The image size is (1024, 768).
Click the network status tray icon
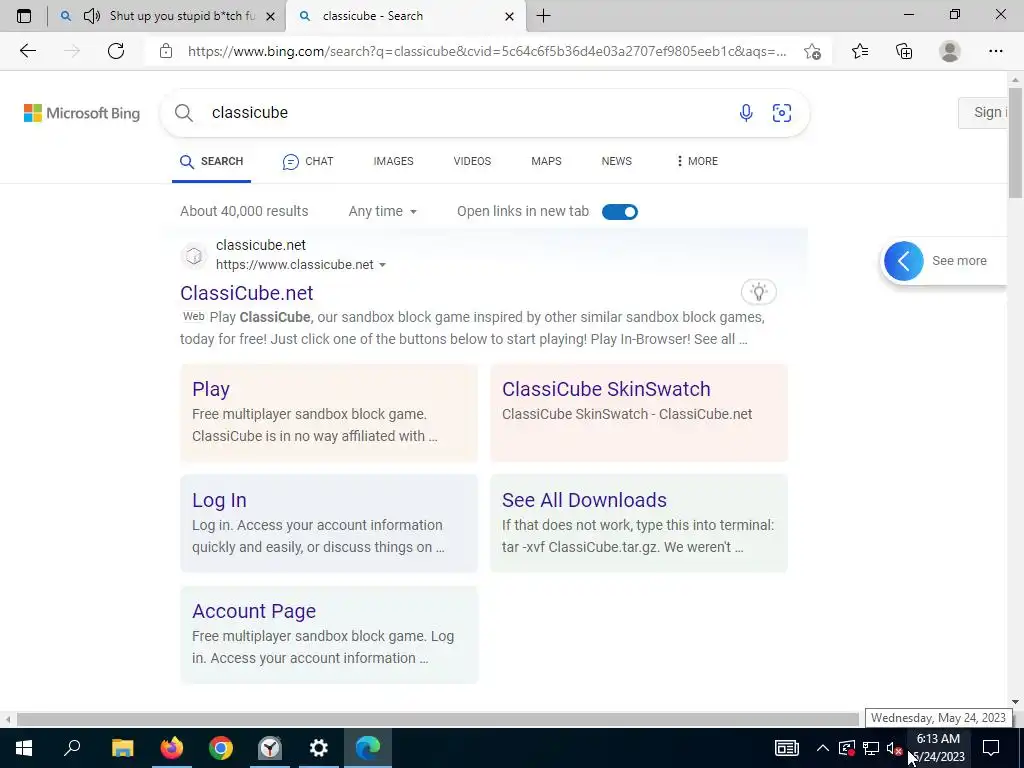point(871,748)
